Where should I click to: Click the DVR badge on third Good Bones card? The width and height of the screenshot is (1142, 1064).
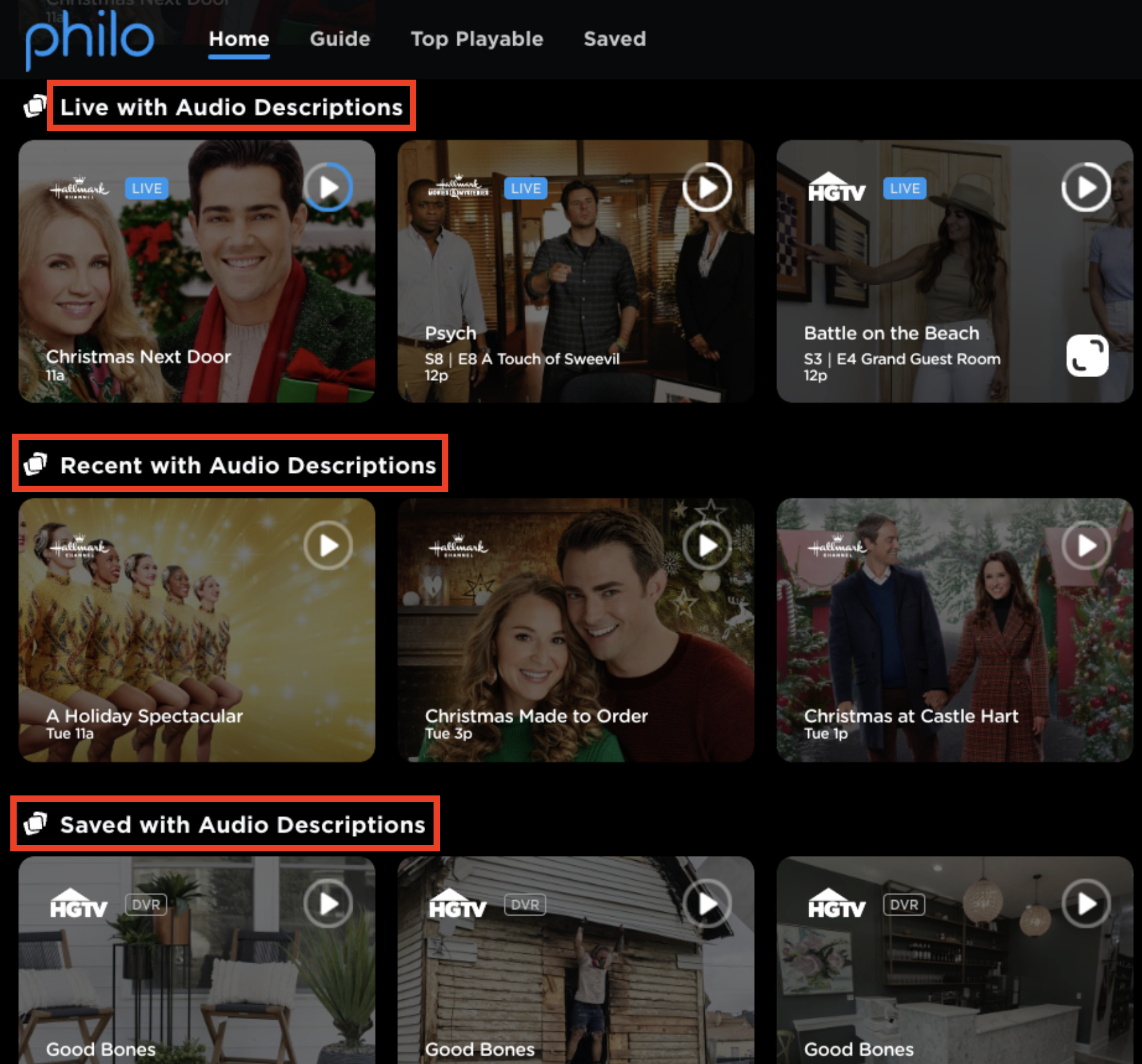coord(904,905)
